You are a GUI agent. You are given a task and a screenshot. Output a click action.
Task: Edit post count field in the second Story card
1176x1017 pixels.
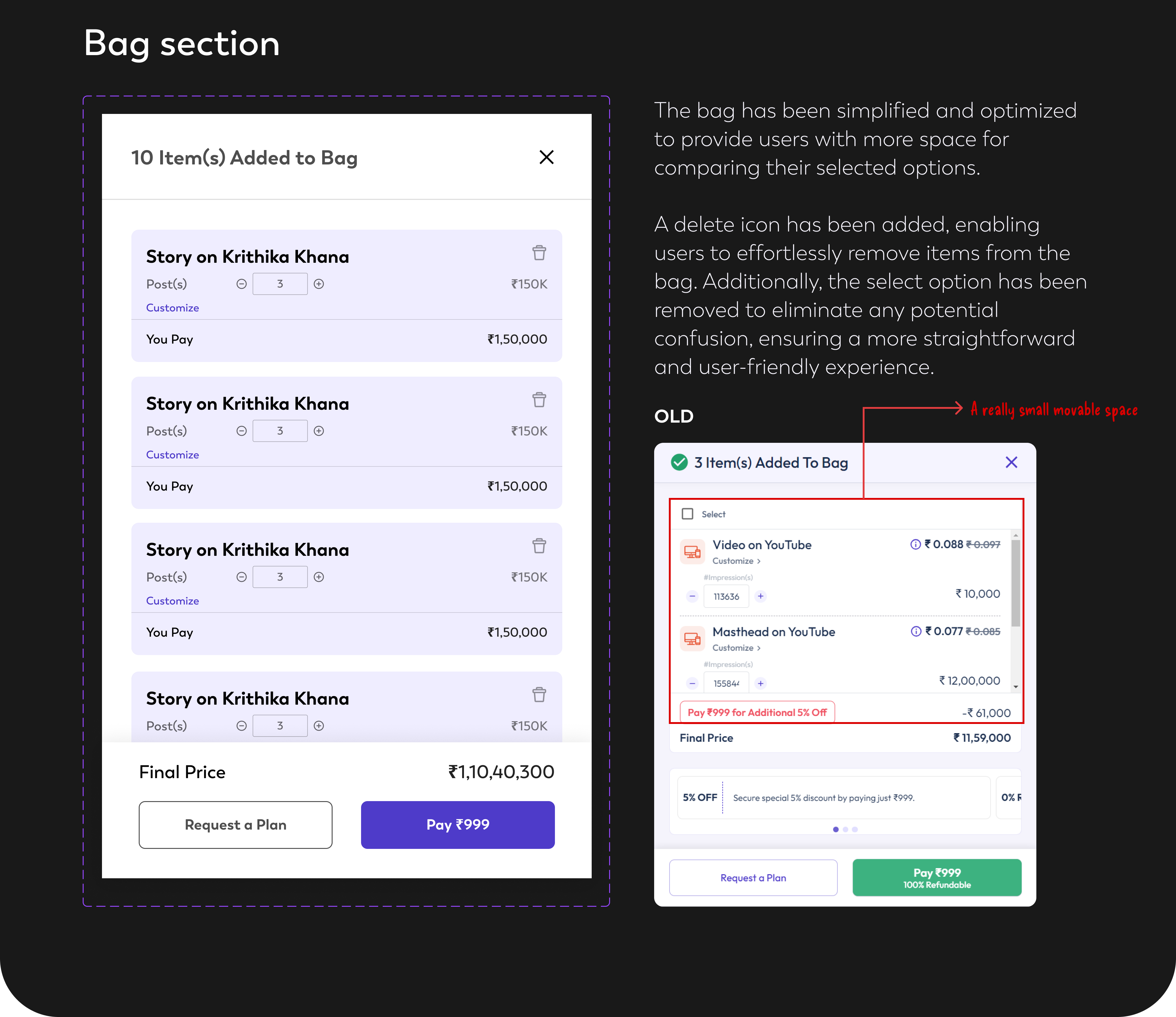coord(280,431)
